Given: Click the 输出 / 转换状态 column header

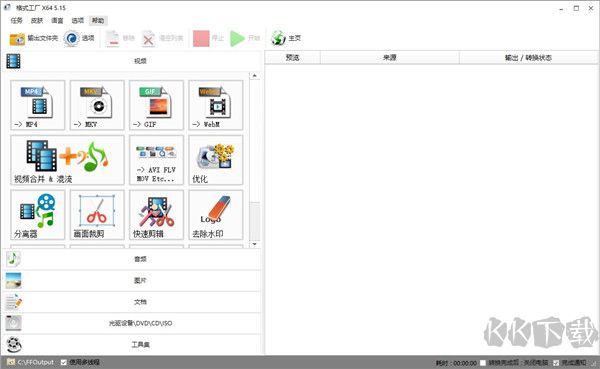Looking at the screenshot, I should point(528,58).
